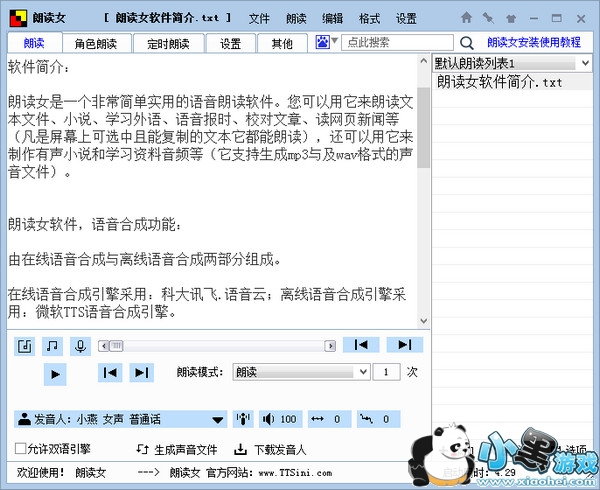Click the 朗读女 red-yellow app logo
The width and height of the screenshot is (600, 490).
18,18
